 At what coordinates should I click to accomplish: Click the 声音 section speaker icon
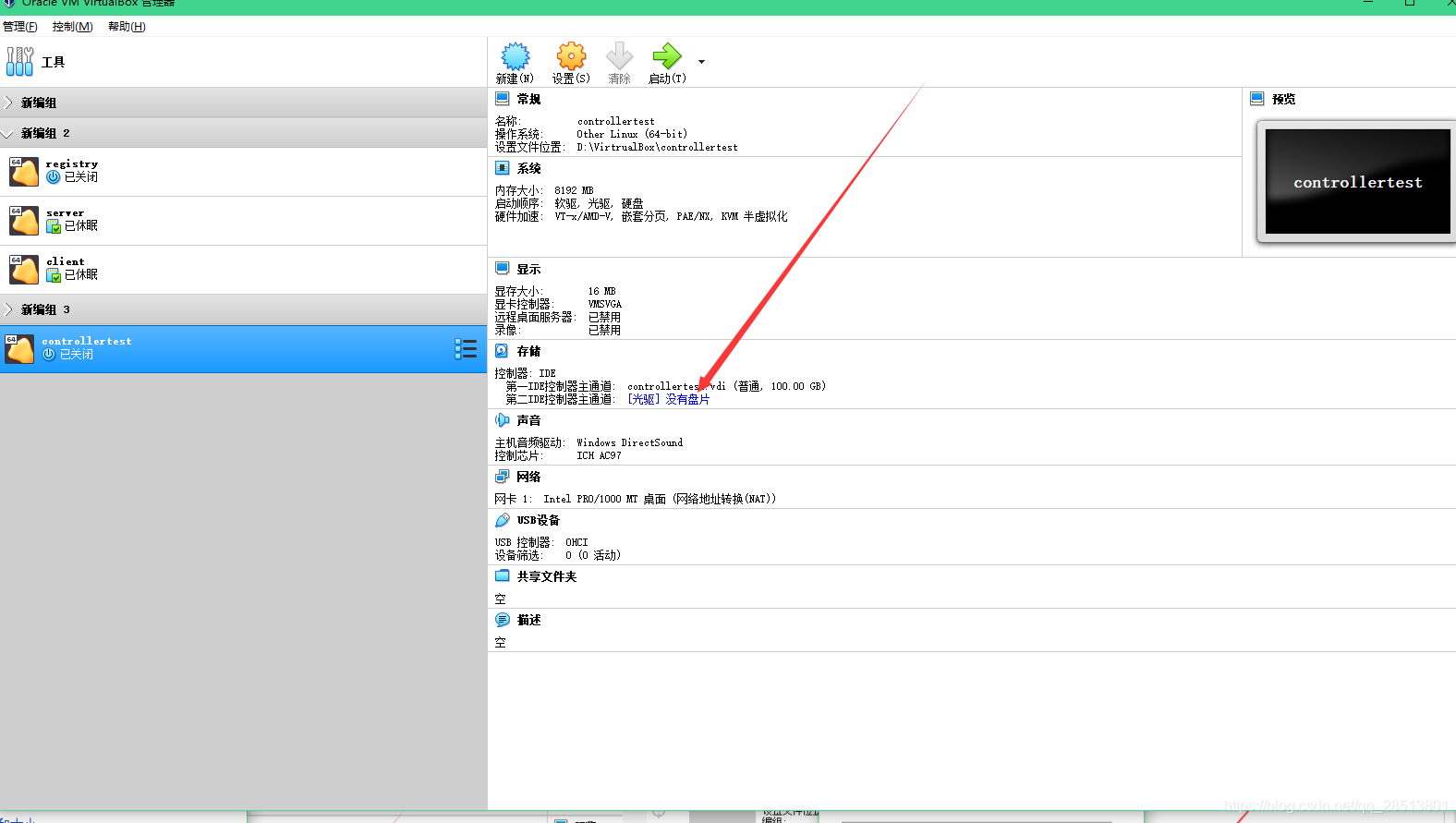click(503, 420)
